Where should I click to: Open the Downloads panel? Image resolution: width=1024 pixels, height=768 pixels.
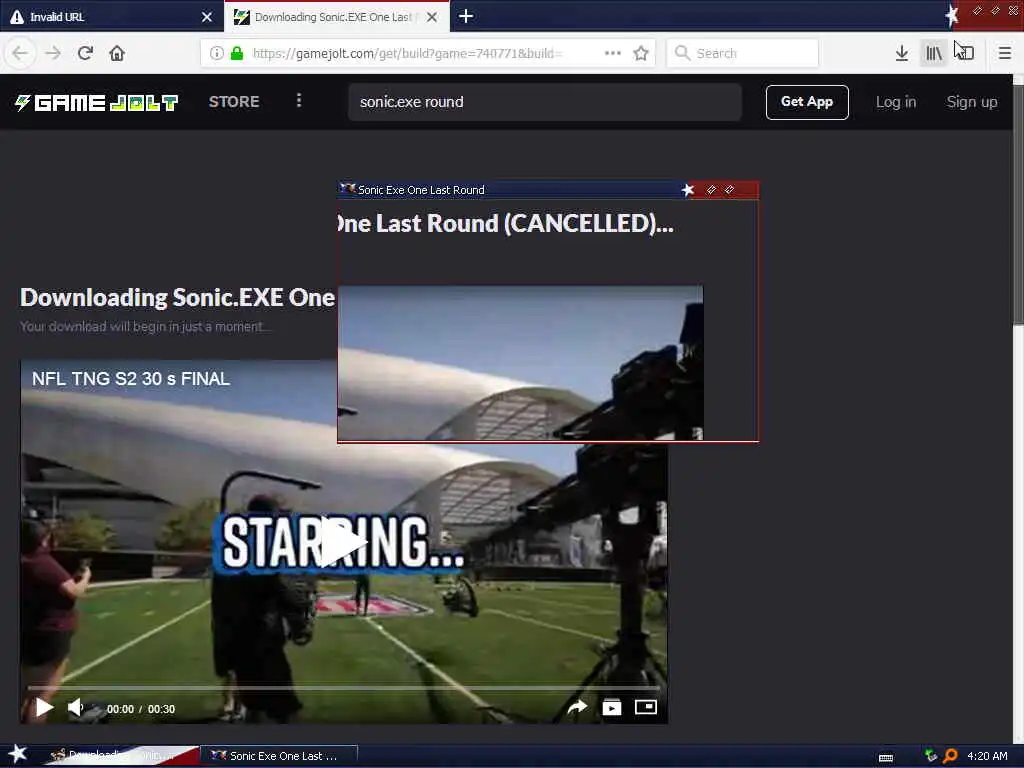tap(902, 53)
